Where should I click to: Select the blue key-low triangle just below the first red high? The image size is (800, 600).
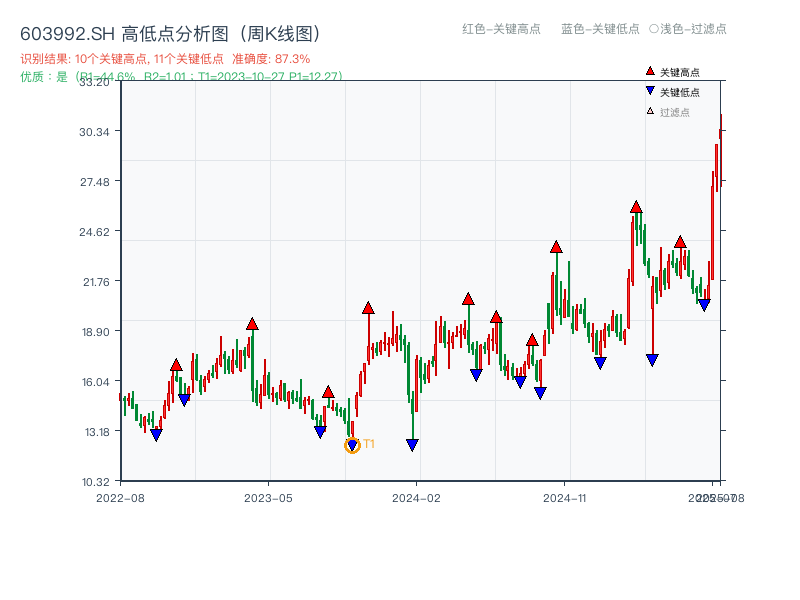184,399
